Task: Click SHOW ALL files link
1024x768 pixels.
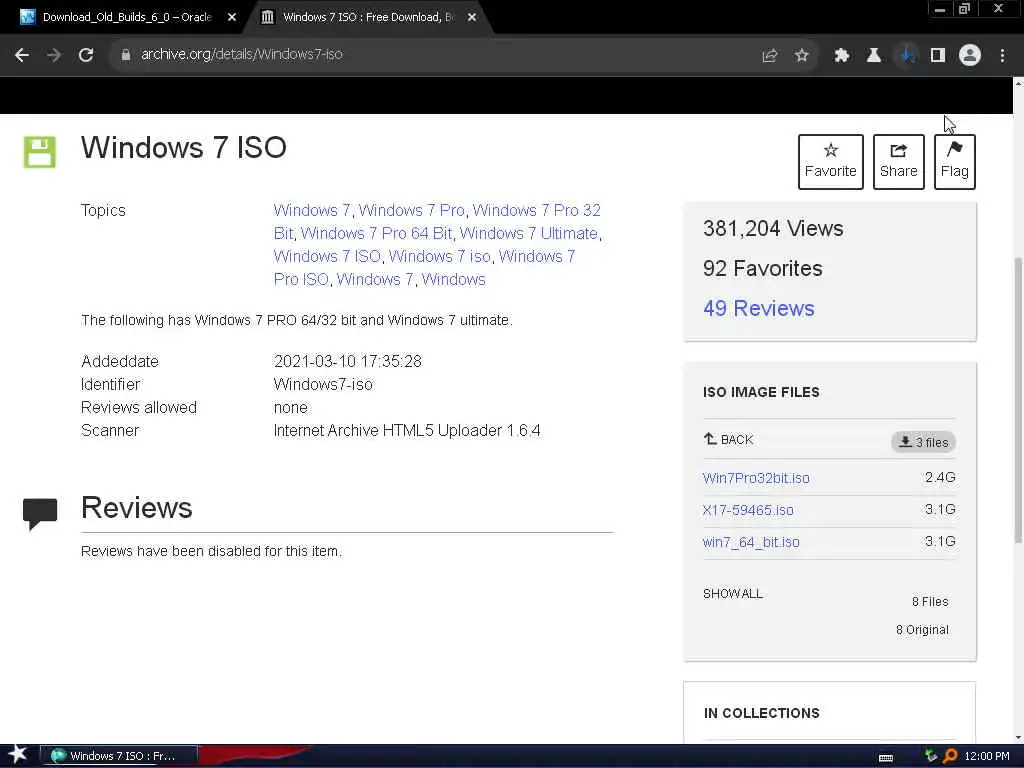Action: 733,594
